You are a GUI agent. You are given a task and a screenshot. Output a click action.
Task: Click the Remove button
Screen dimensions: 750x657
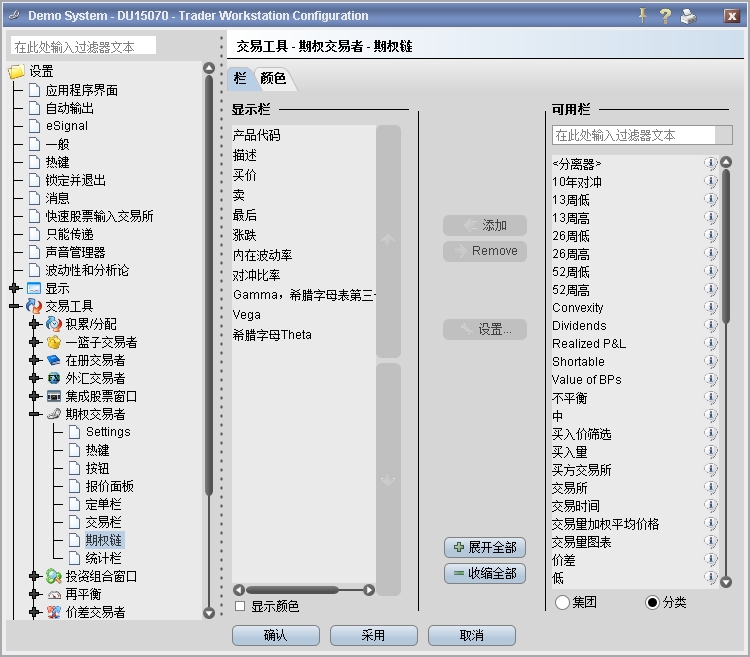pyautogui.click(x=485, y=251)
